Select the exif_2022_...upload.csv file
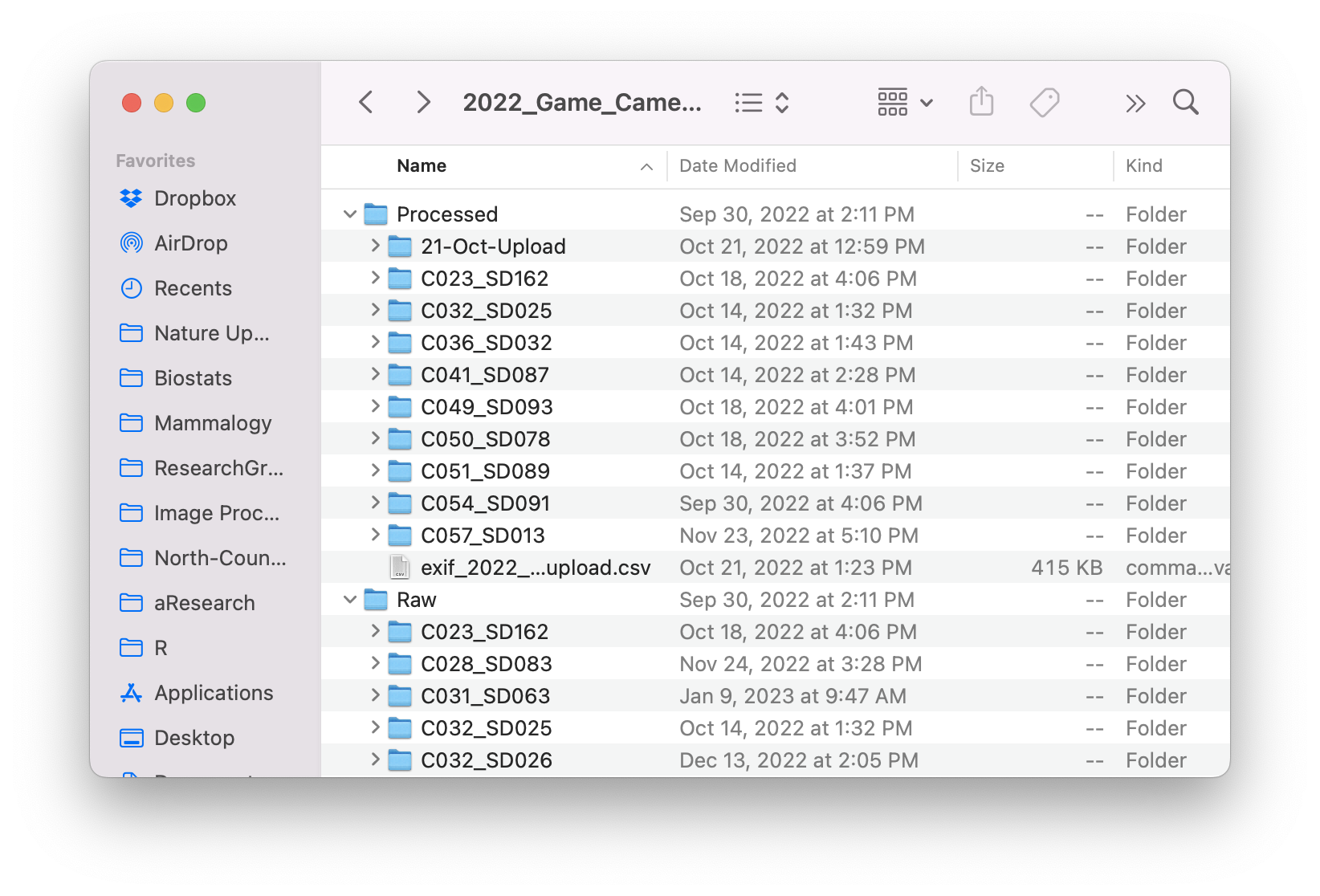Viewport: 1320px width, 896px height. coord(776,568)
